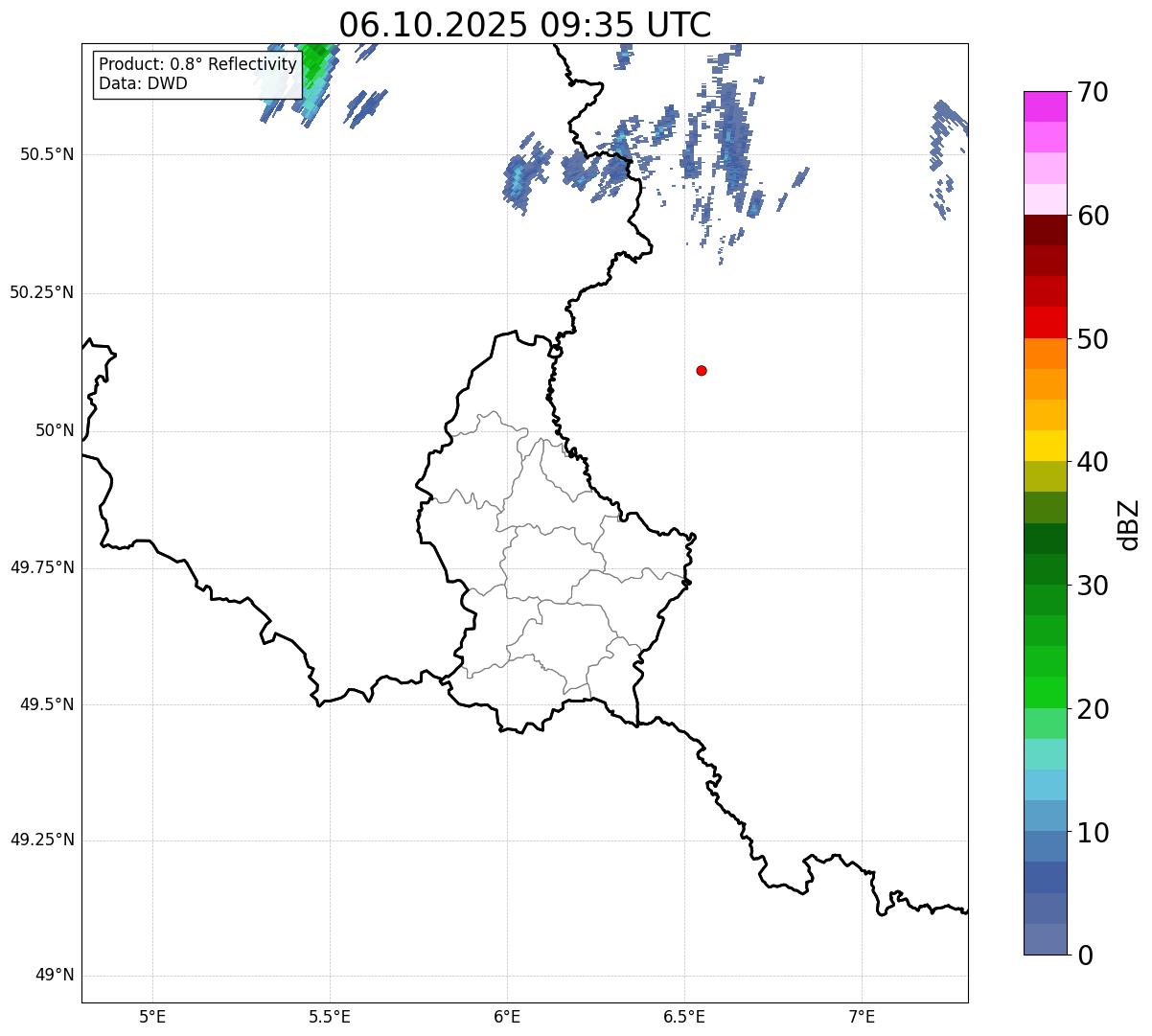
Task: Click the 70 tick on the colorbar
Action: 1093,92
